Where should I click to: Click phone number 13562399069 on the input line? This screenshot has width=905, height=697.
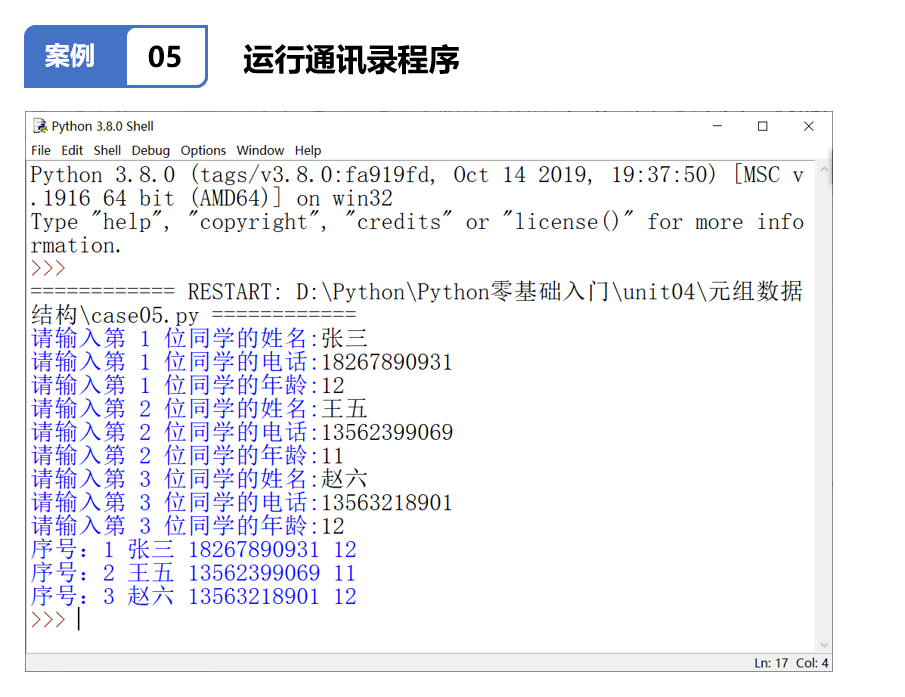387,433
